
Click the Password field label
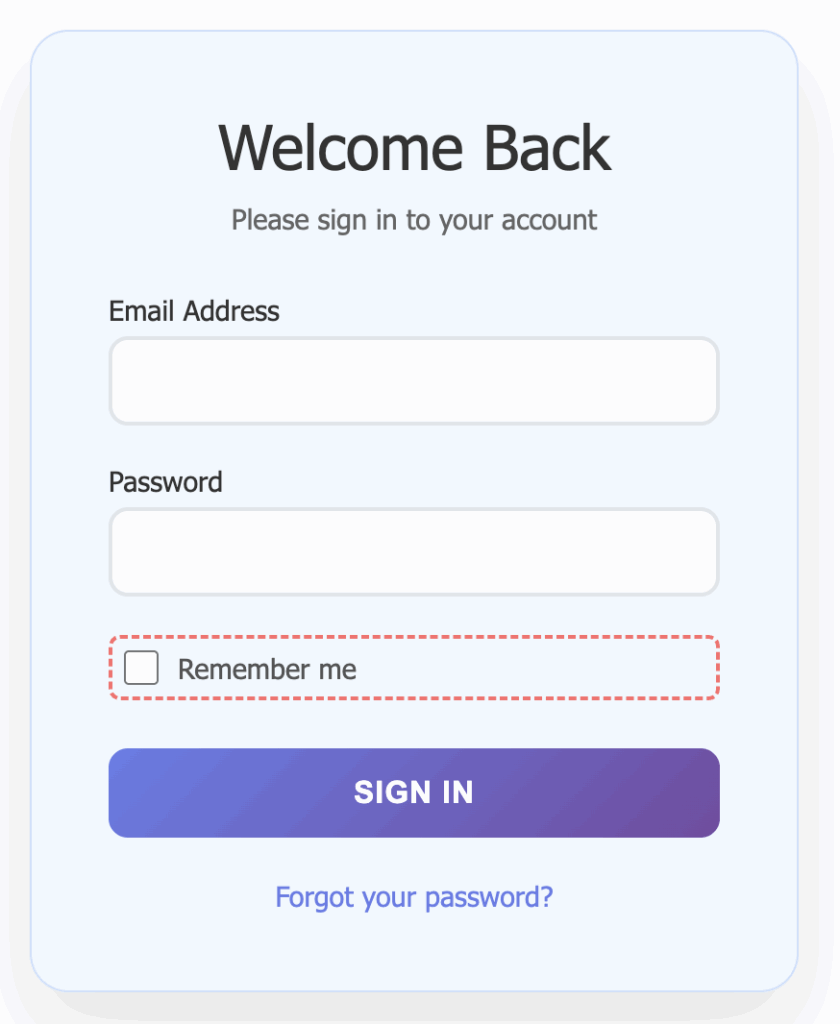tap(165, 482)
